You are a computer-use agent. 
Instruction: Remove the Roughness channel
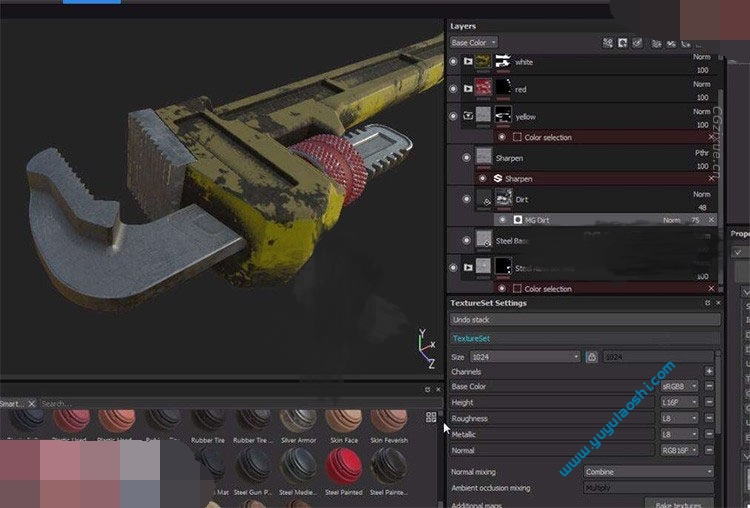click(x=709, y=418)
